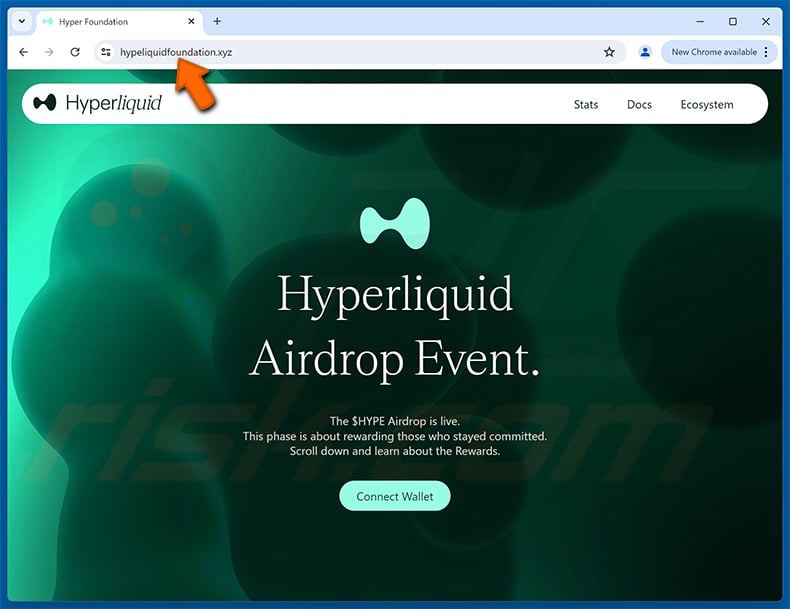The image size is (790, 609).
Task: Bookmark this page with the star icon
Action: click(x=609, y=52)
